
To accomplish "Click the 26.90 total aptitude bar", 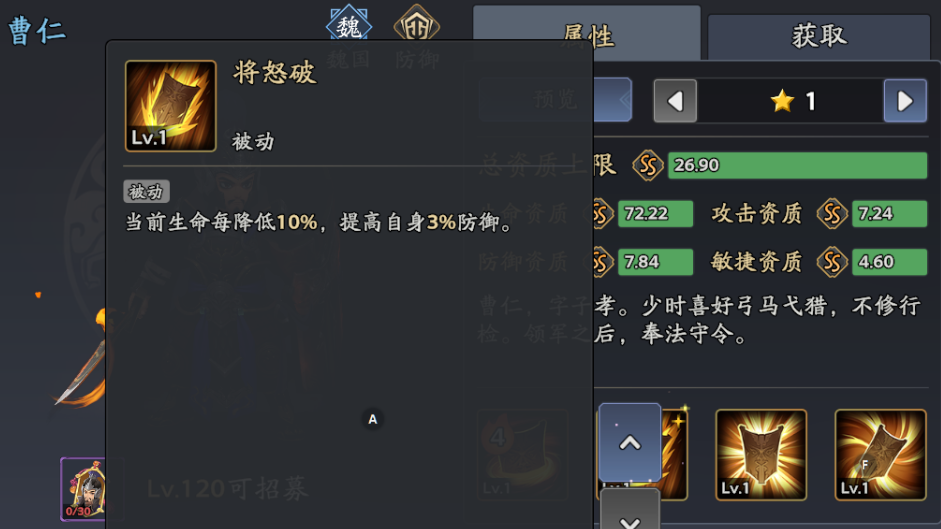I will [x=798, y=165].
